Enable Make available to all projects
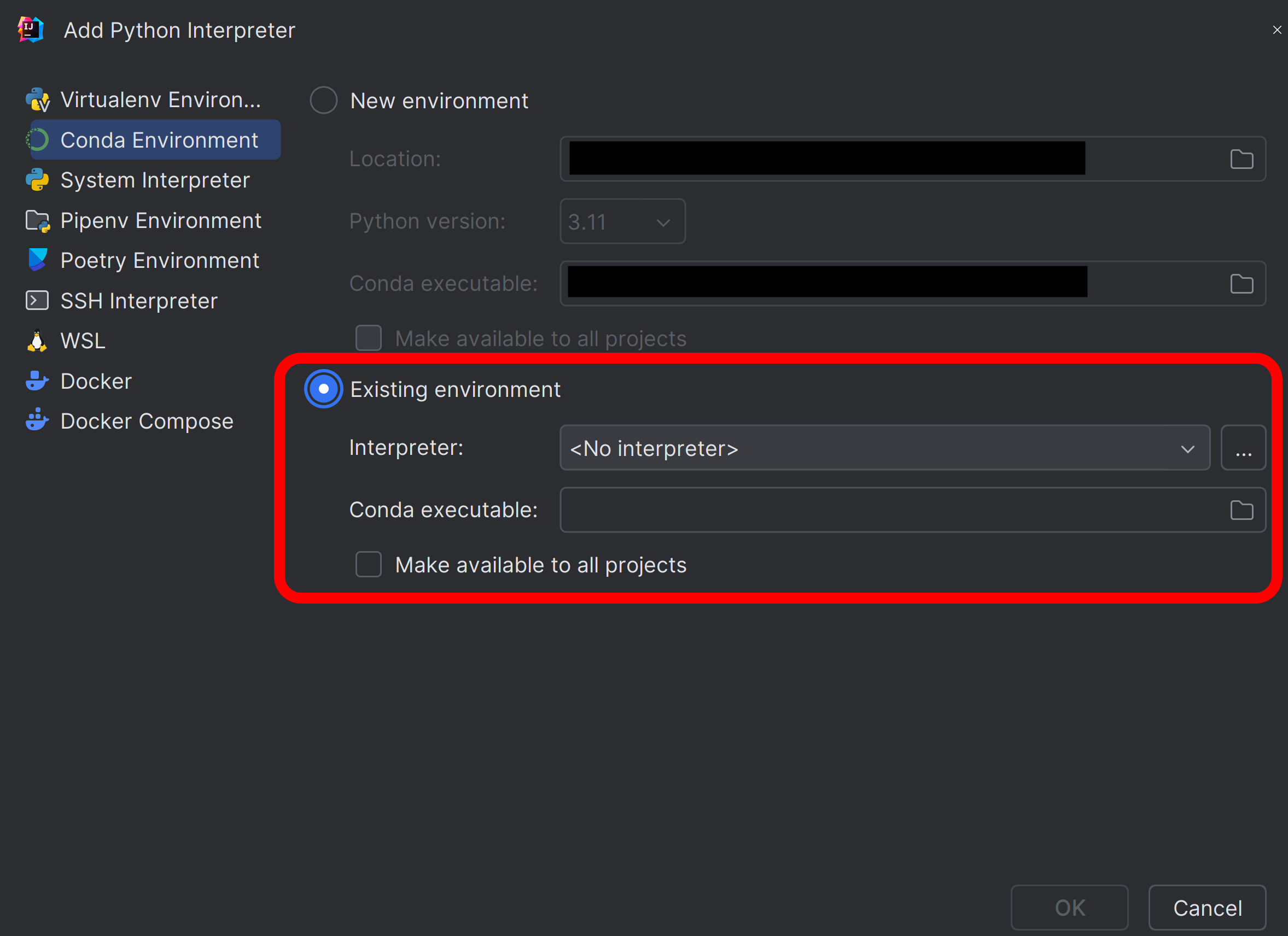1288x936 pixels. click(x=368, y=564)
